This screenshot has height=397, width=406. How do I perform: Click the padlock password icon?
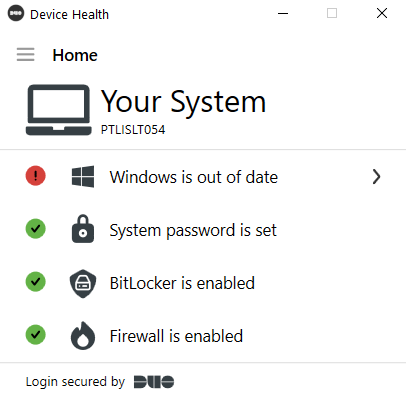pos(83,229)
